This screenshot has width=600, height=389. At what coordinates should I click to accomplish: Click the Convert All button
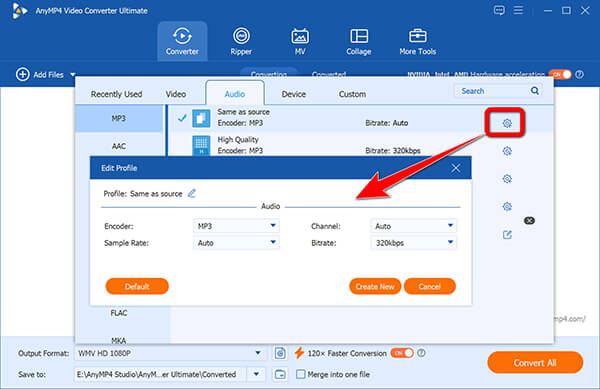tap(535, 363)
